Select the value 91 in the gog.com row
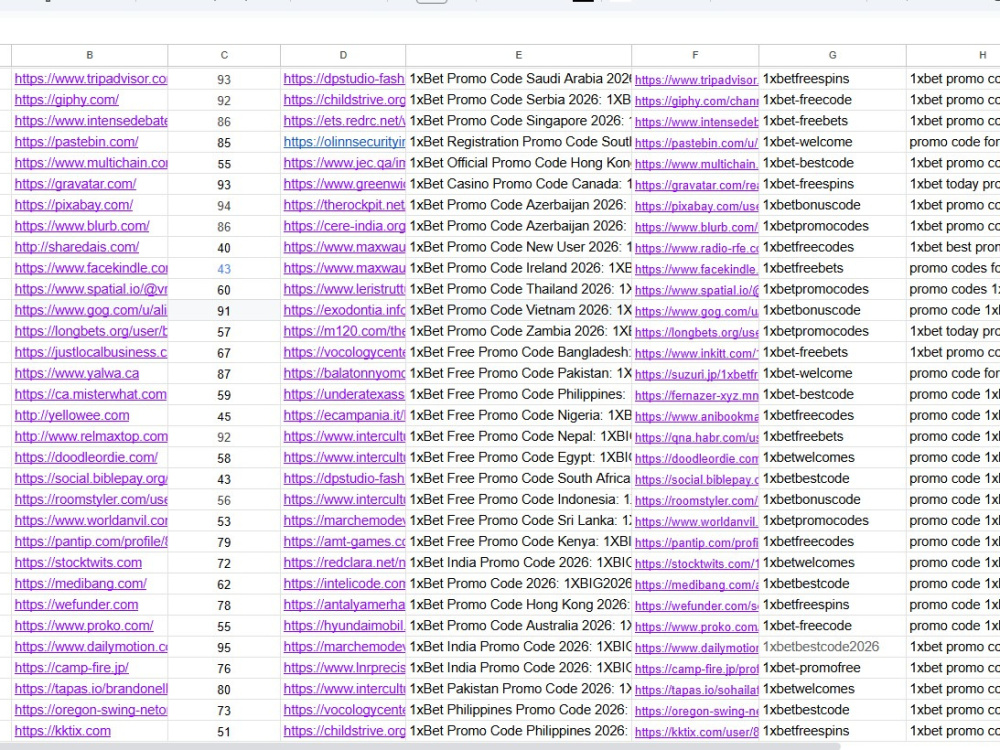Viewport: 1000px width, 750px height. tap(224, 311)
